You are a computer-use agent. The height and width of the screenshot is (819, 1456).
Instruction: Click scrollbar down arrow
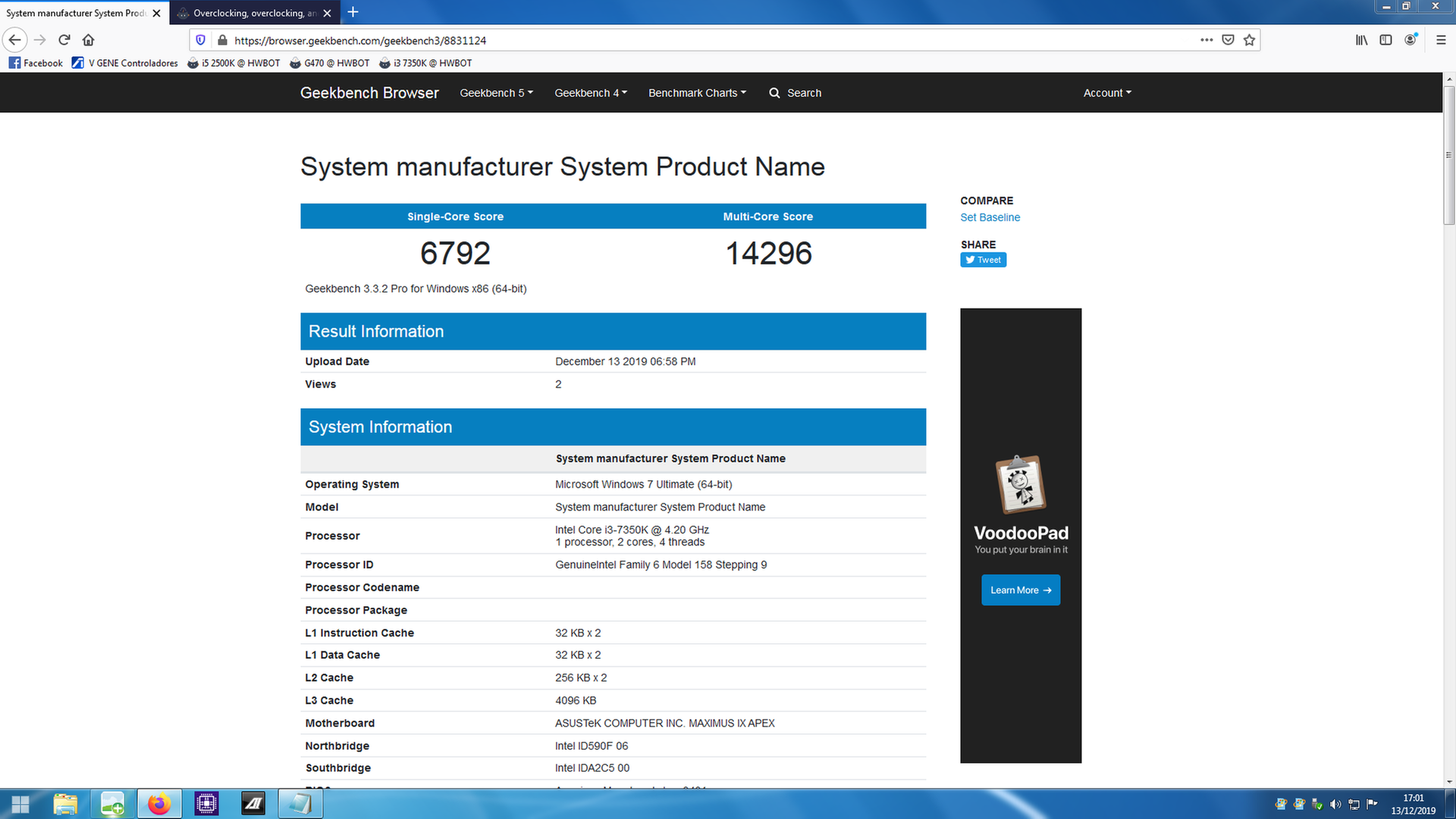click(1448, 782)
